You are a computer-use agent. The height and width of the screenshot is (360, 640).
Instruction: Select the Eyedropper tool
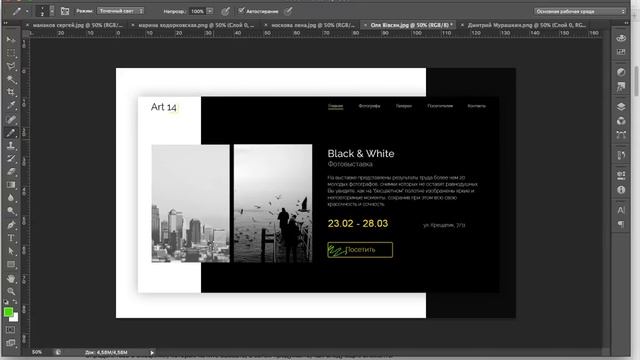11,105
